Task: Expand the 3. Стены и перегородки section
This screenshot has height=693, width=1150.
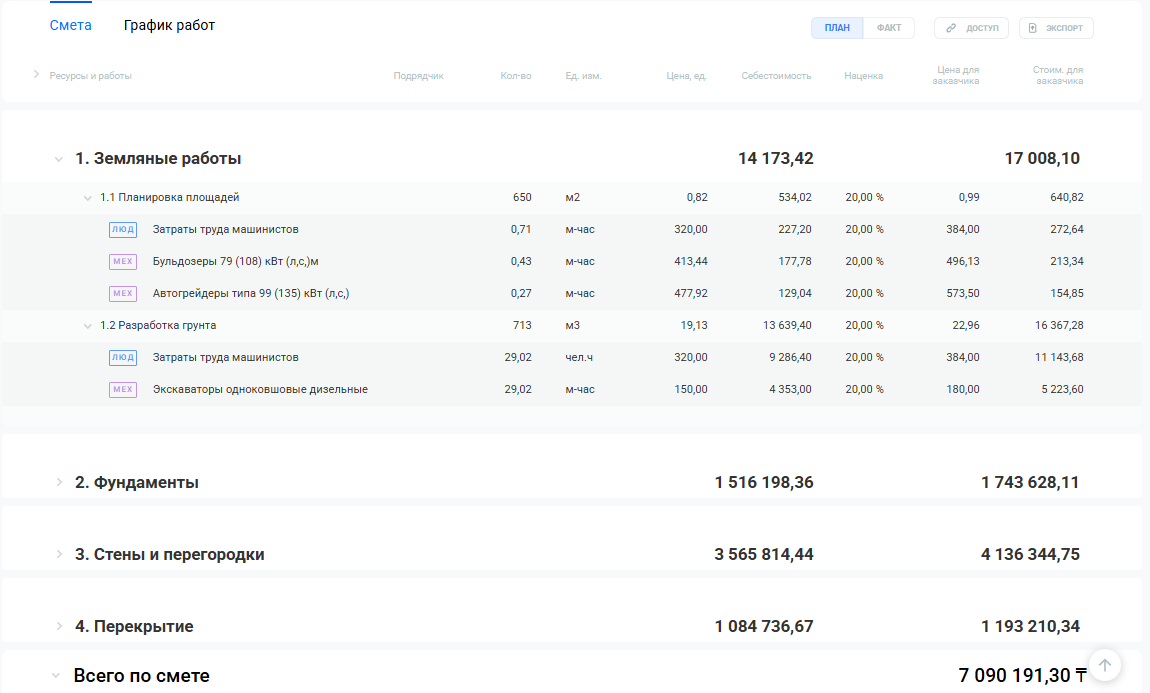Action: [59, 555]
